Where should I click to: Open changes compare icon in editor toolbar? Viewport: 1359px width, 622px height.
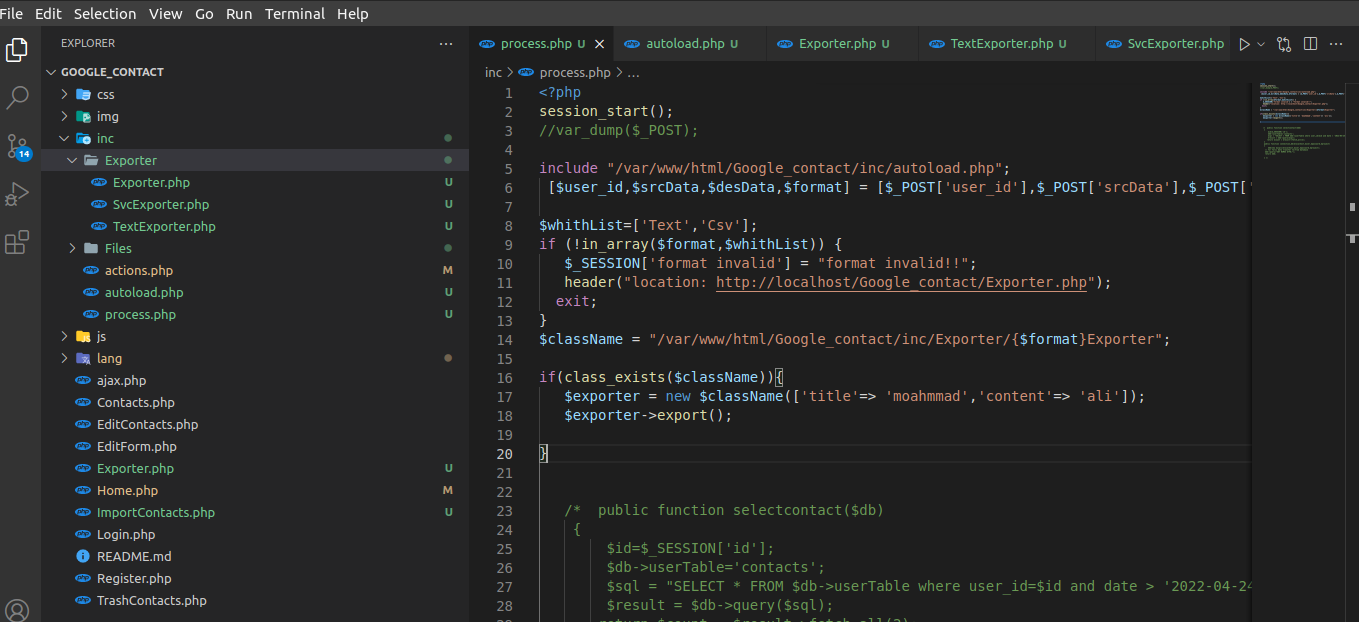[x=1284, y=44]
